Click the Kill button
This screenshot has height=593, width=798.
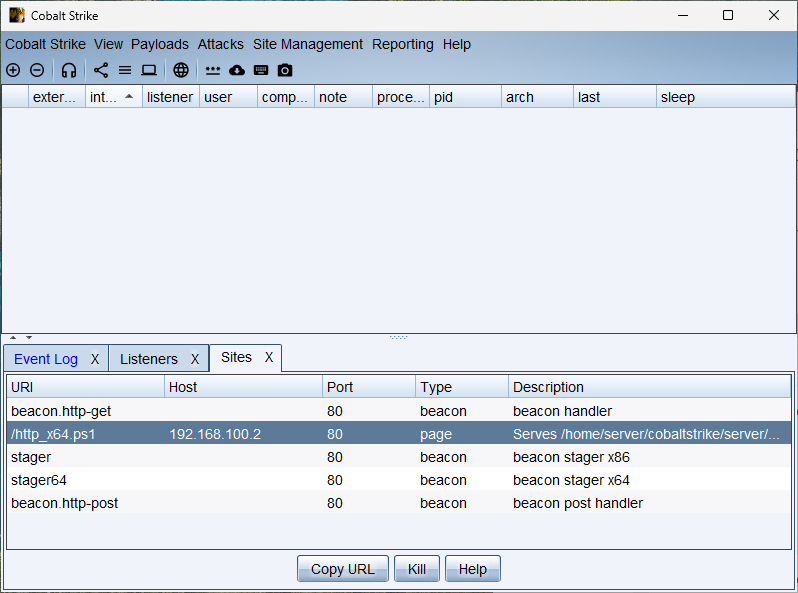pos(416,569)
